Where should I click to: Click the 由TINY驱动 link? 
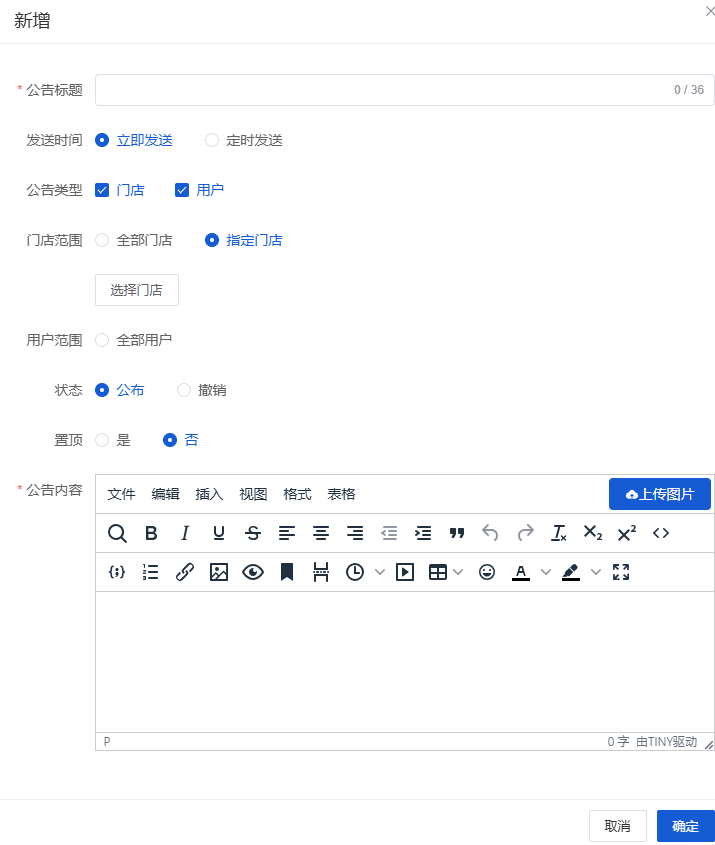point(667,742)
